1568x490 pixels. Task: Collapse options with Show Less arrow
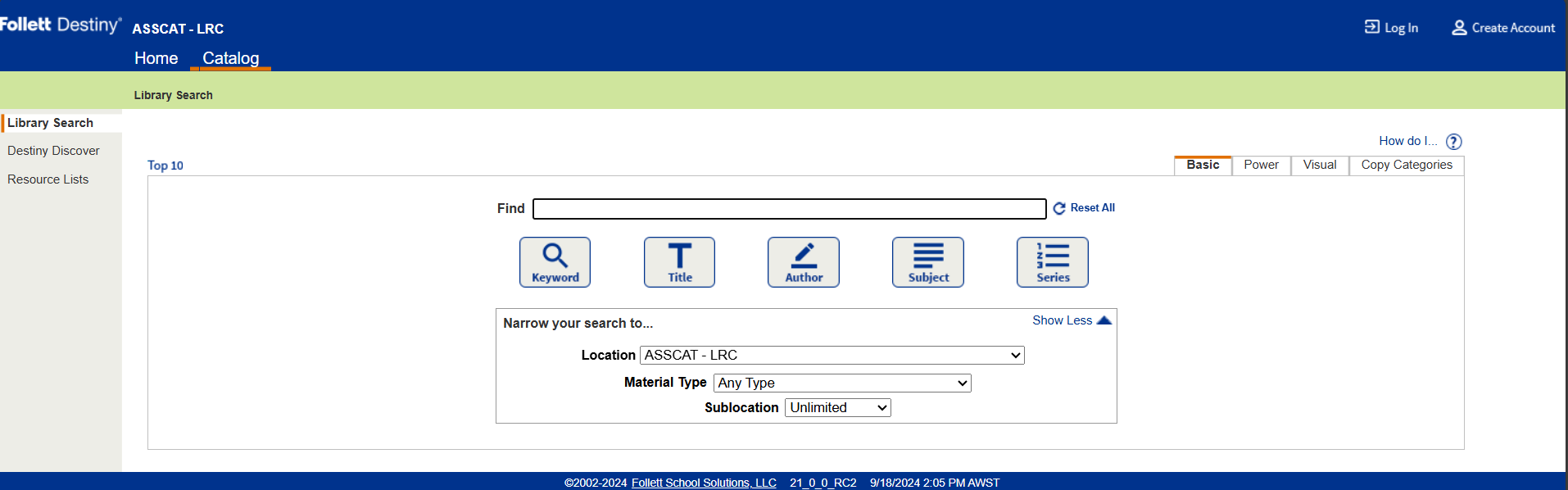(x=1104, y=320)
